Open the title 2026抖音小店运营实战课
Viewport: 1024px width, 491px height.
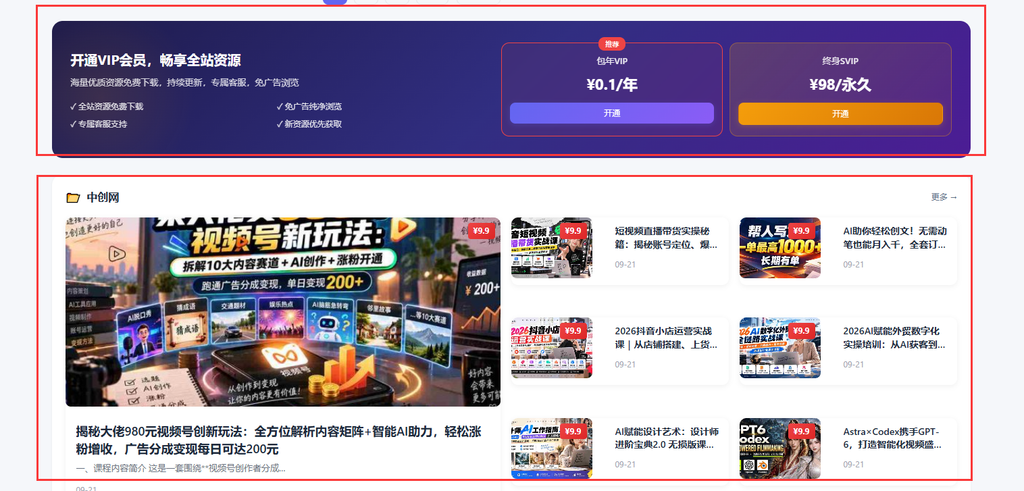coord(666,338)
